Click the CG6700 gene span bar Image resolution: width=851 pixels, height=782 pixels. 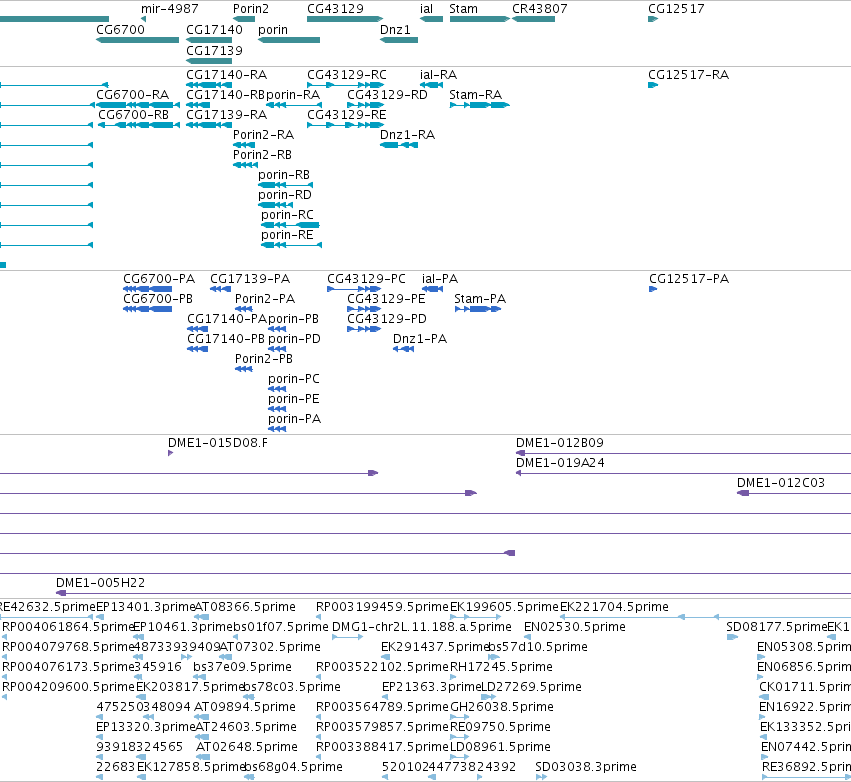point(137,40)
